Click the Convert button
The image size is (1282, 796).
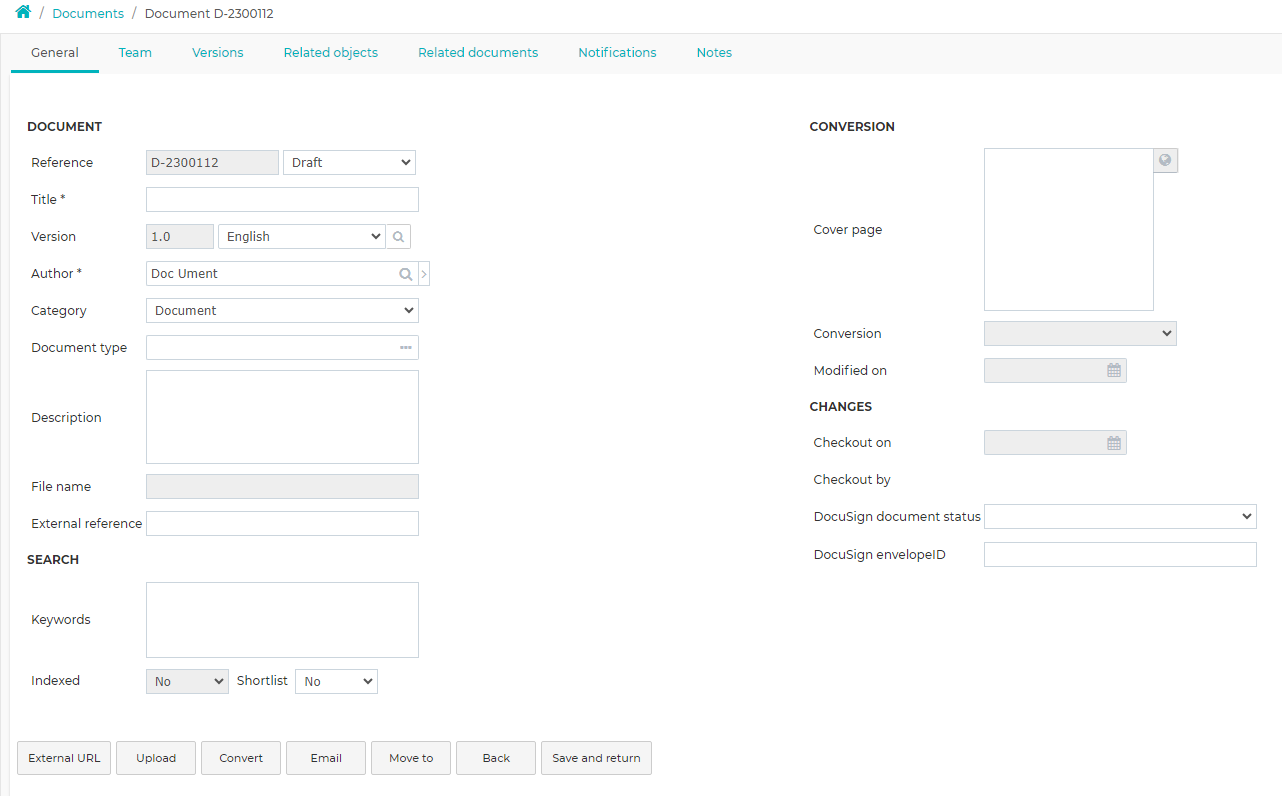[241, 758]
